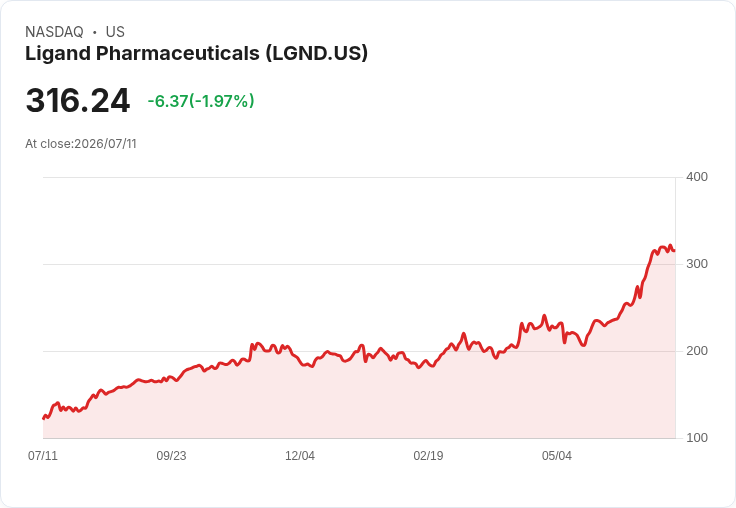Image resolution: width=736 pixels, height=508 pixels.
Task: Click the 200 y-axis value label
Action: [697, 351]
